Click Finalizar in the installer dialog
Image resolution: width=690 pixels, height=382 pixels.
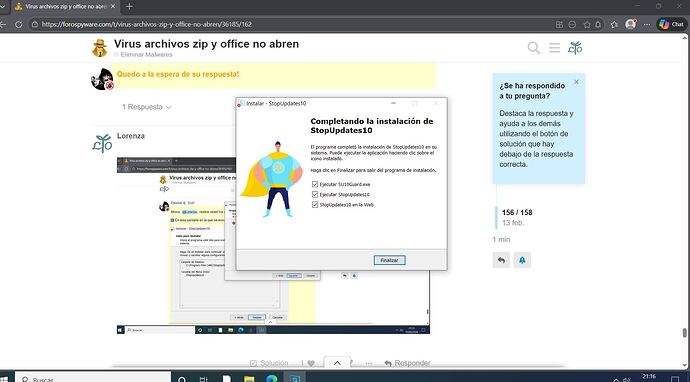(x=389, y=260)
